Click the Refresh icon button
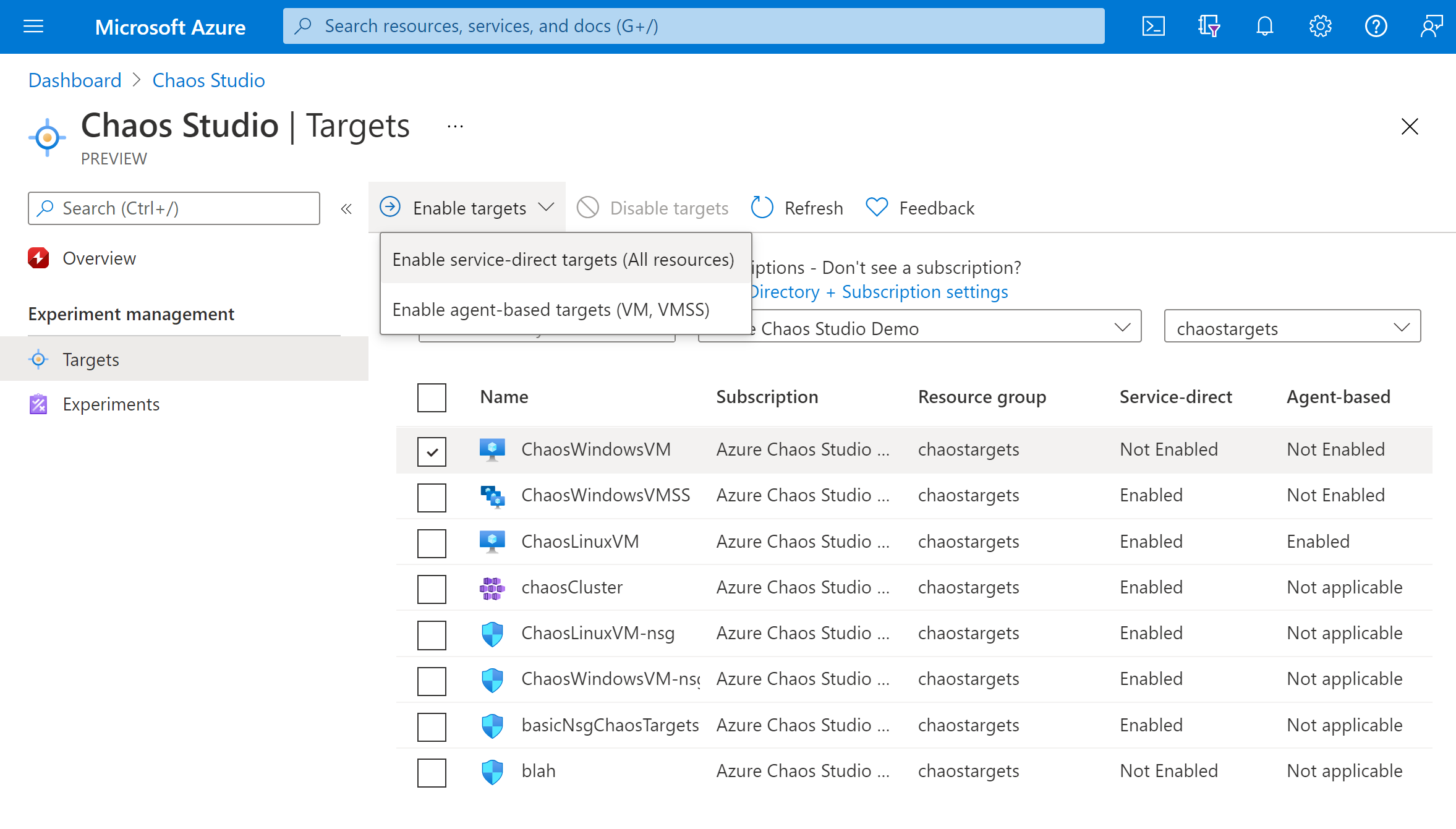This screenshot has width=1456, height=829. (763, 207)
